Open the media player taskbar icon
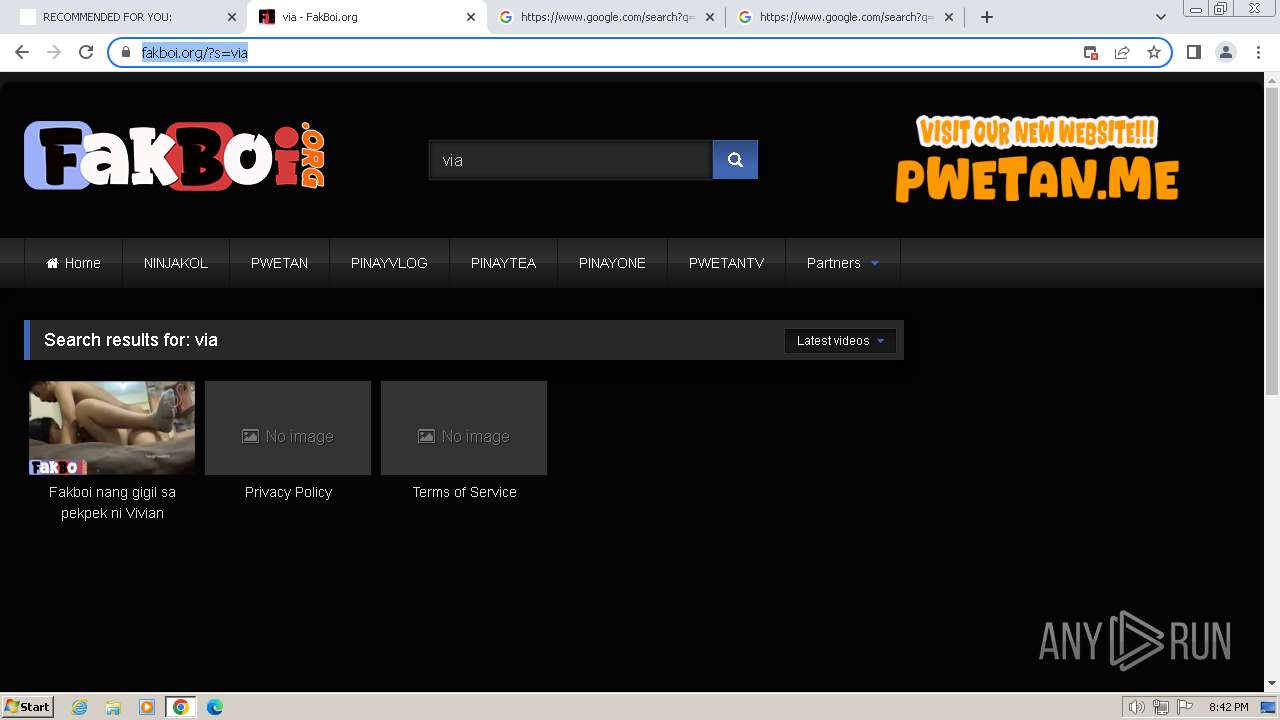1280x720 pixels. click(147, 707)
